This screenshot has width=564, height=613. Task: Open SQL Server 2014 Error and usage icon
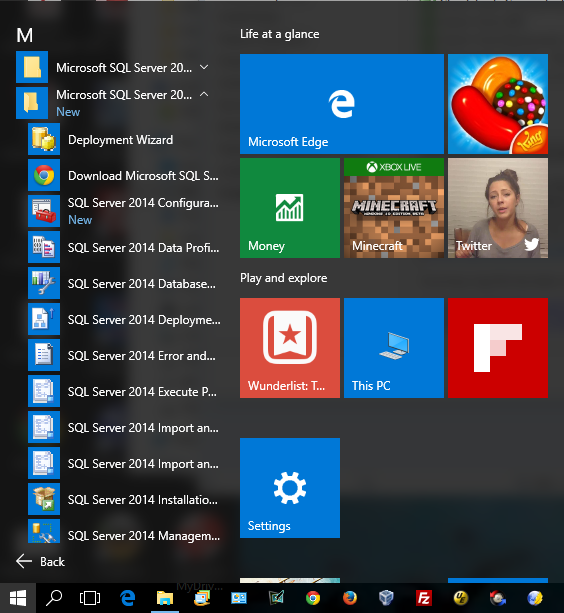(44, 355)
